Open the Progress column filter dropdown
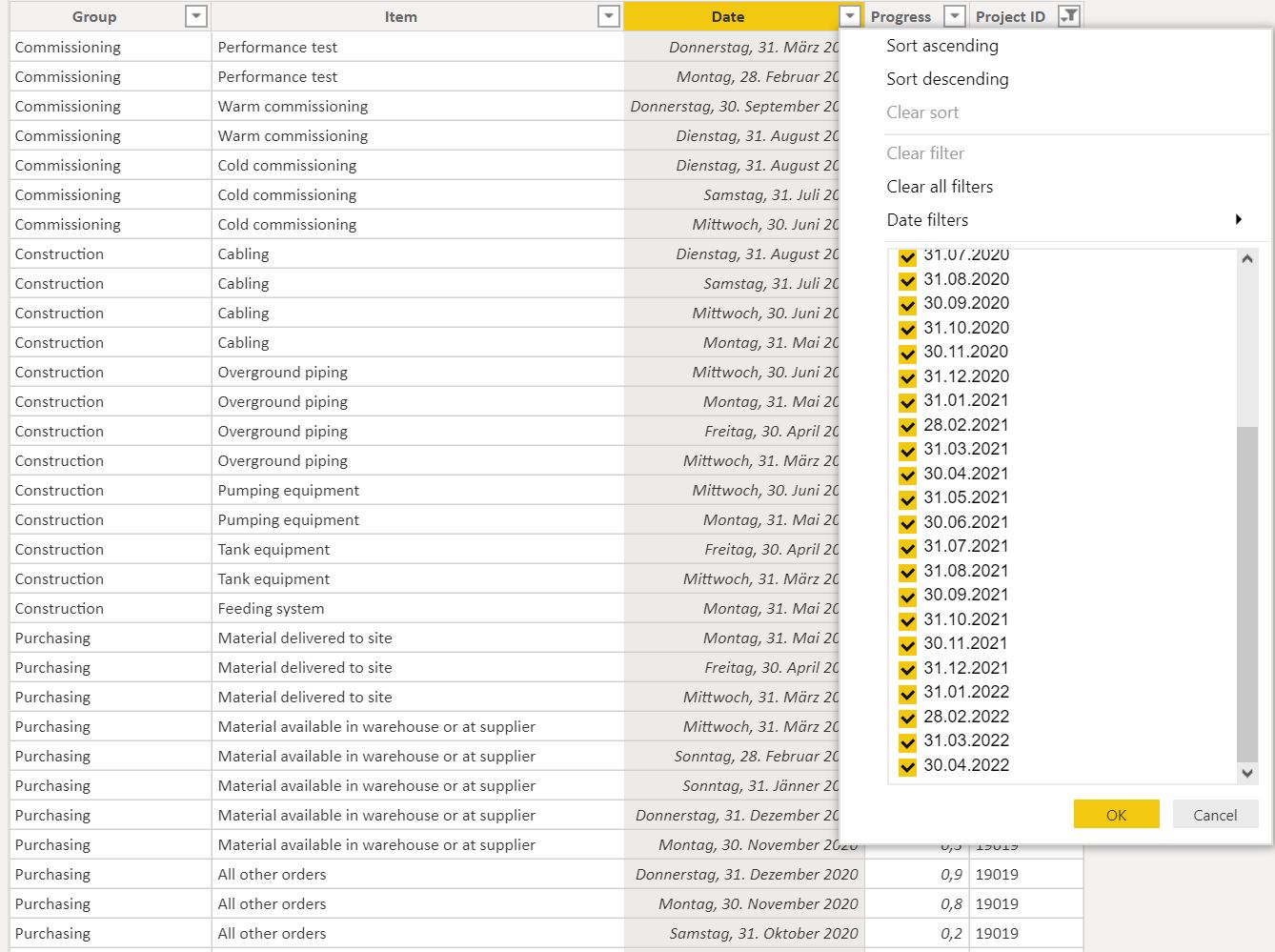The height and width of the screenshot is (952, 1275). [x=954, y=16]
